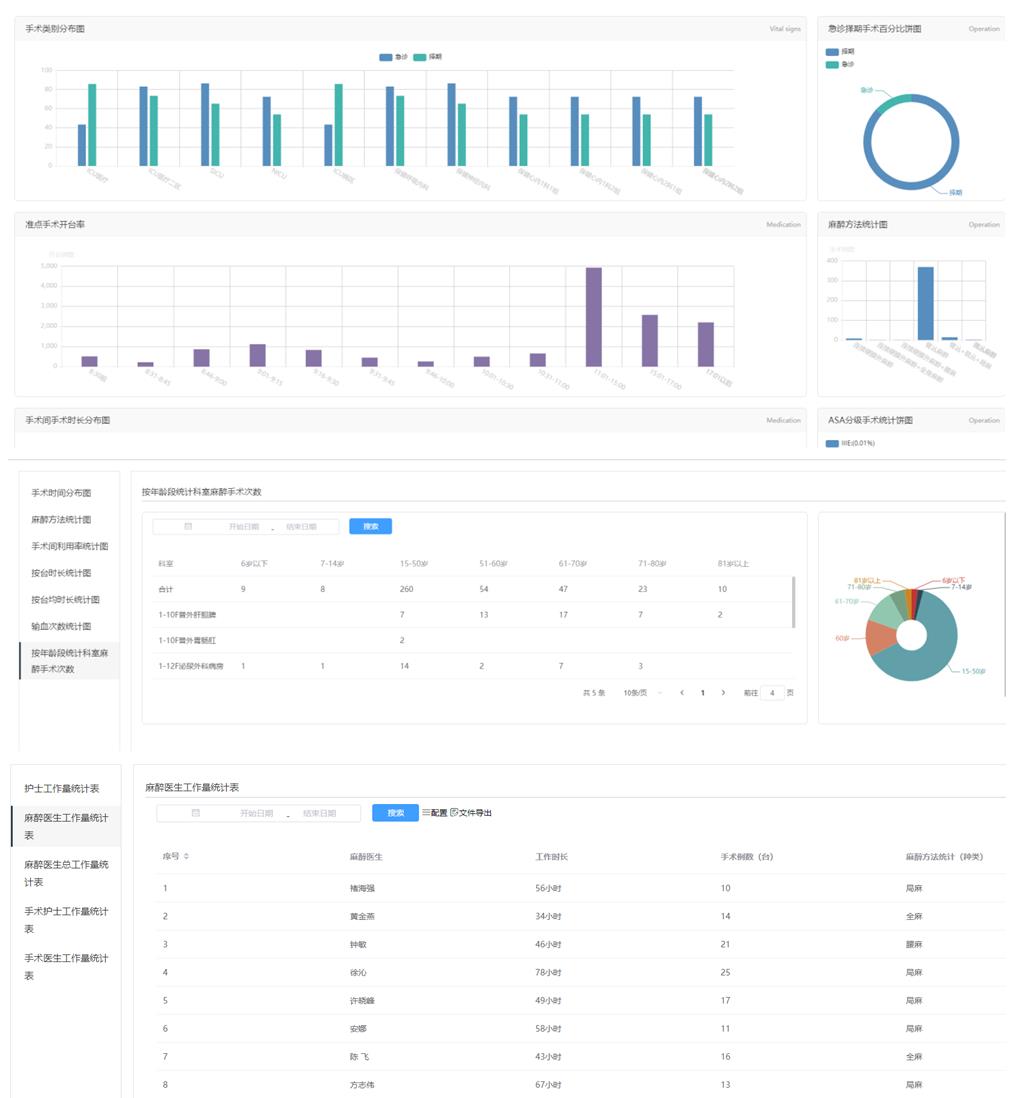1036x1098 pixels.
Task: Select 手术医生工作量统计表 in sidebar
Action: pos(66,966)
